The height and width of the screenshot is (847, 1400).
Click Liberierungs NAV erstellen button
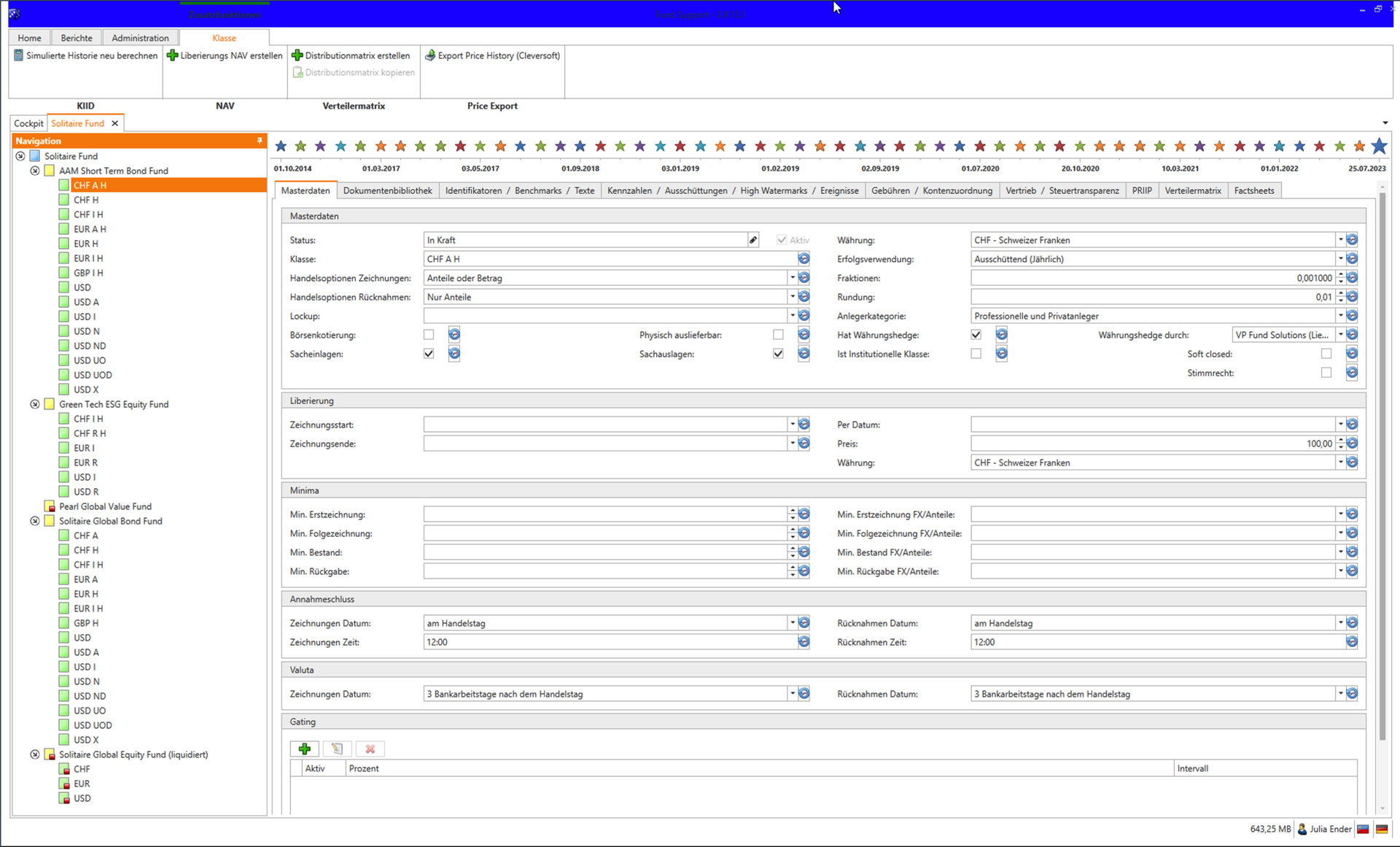pos(225,55)
